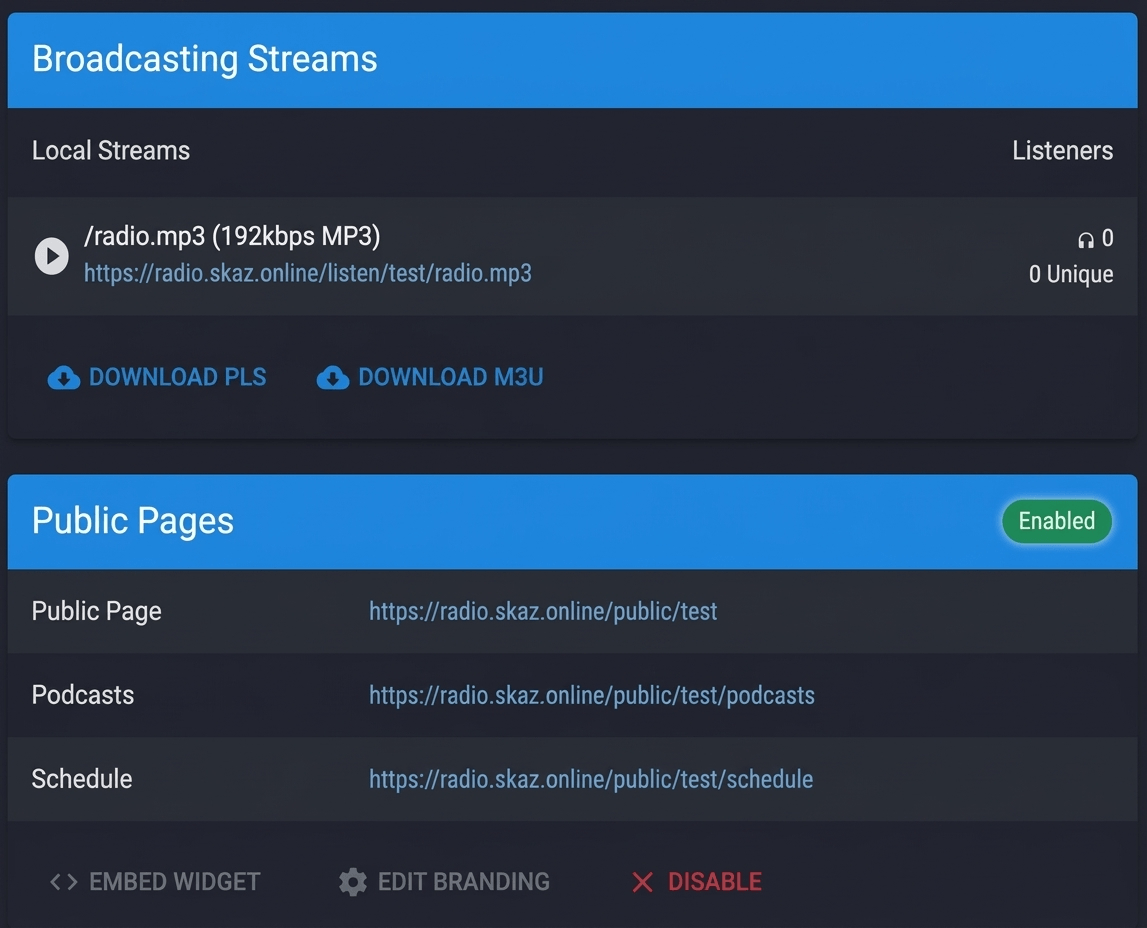The height and width of the screenshot is (928, 1147).
Task: Click the headphones listener count icon
Action: click(x=1086, y=239)
